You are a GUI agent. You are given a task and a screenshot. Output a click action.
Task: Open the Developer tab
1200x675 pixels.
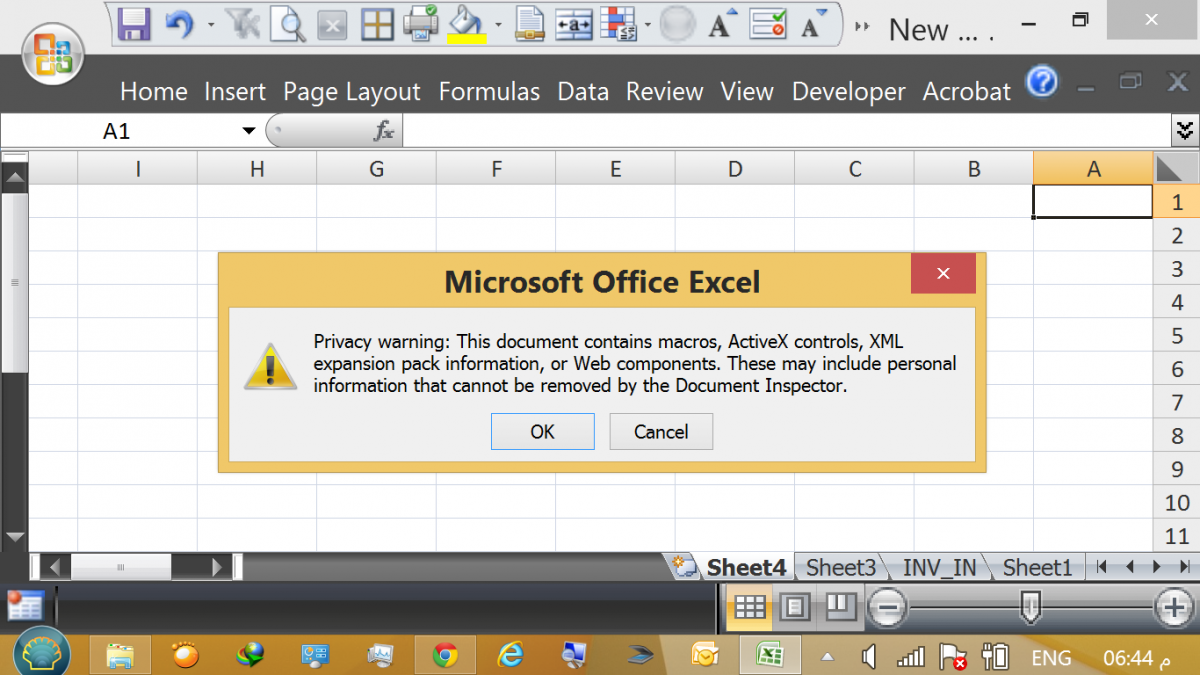(x=849, y=92)
